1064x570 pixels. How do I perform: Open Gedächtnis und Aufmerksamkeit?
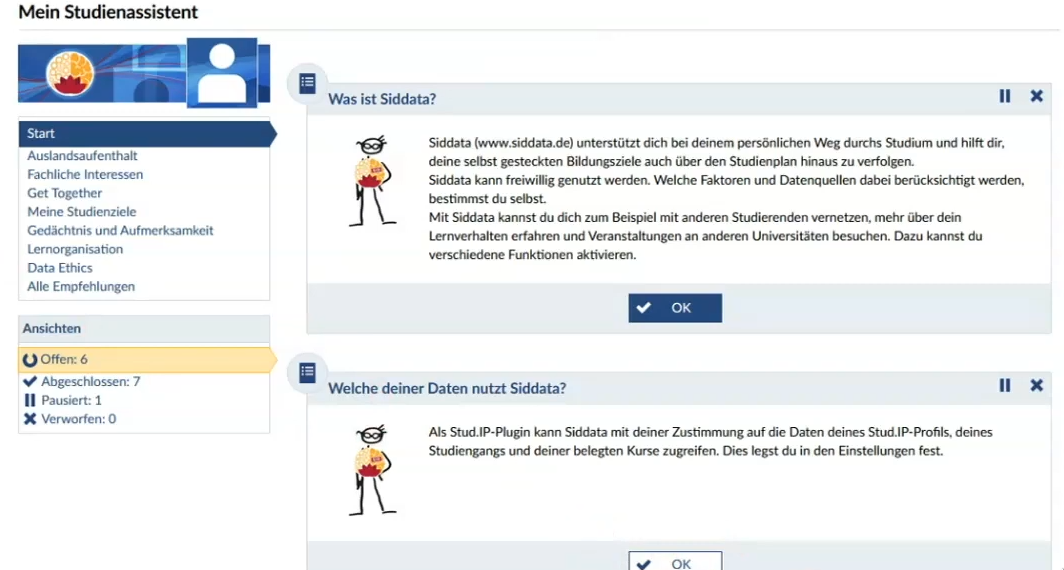[120, 230]
